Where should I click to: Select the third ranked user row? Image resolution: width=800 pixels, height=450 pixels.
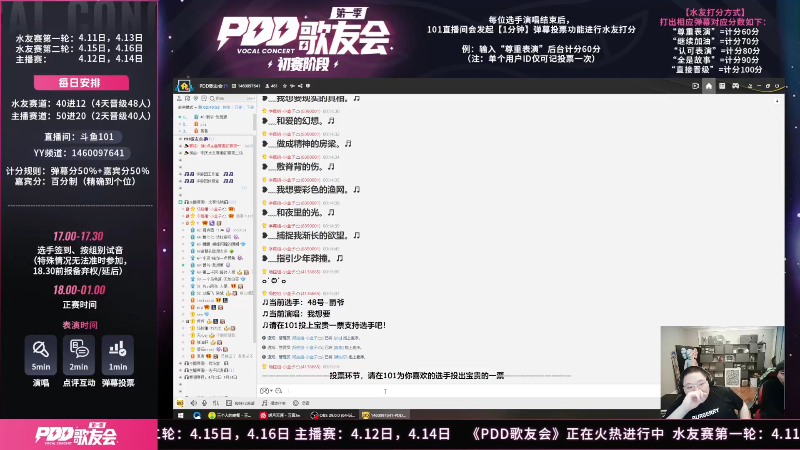point(216,131)
